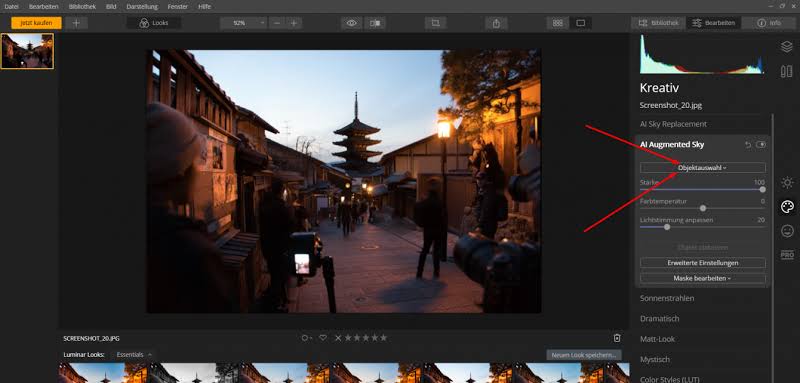Click the Jetzt kaufen button
The height and width of the screenshot is (383, 800).
[36, 23]
